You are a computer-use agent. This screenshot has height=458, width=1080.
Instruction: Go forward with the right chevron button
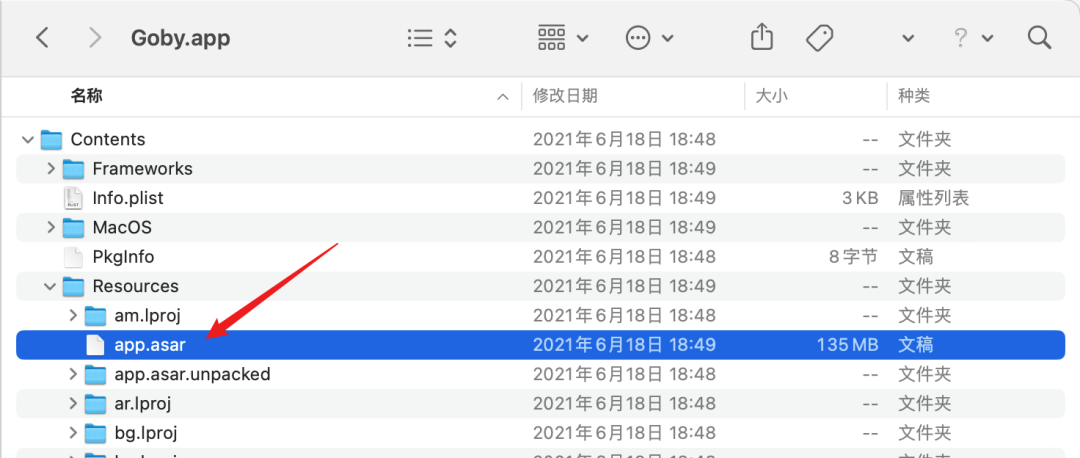(94, 37)
